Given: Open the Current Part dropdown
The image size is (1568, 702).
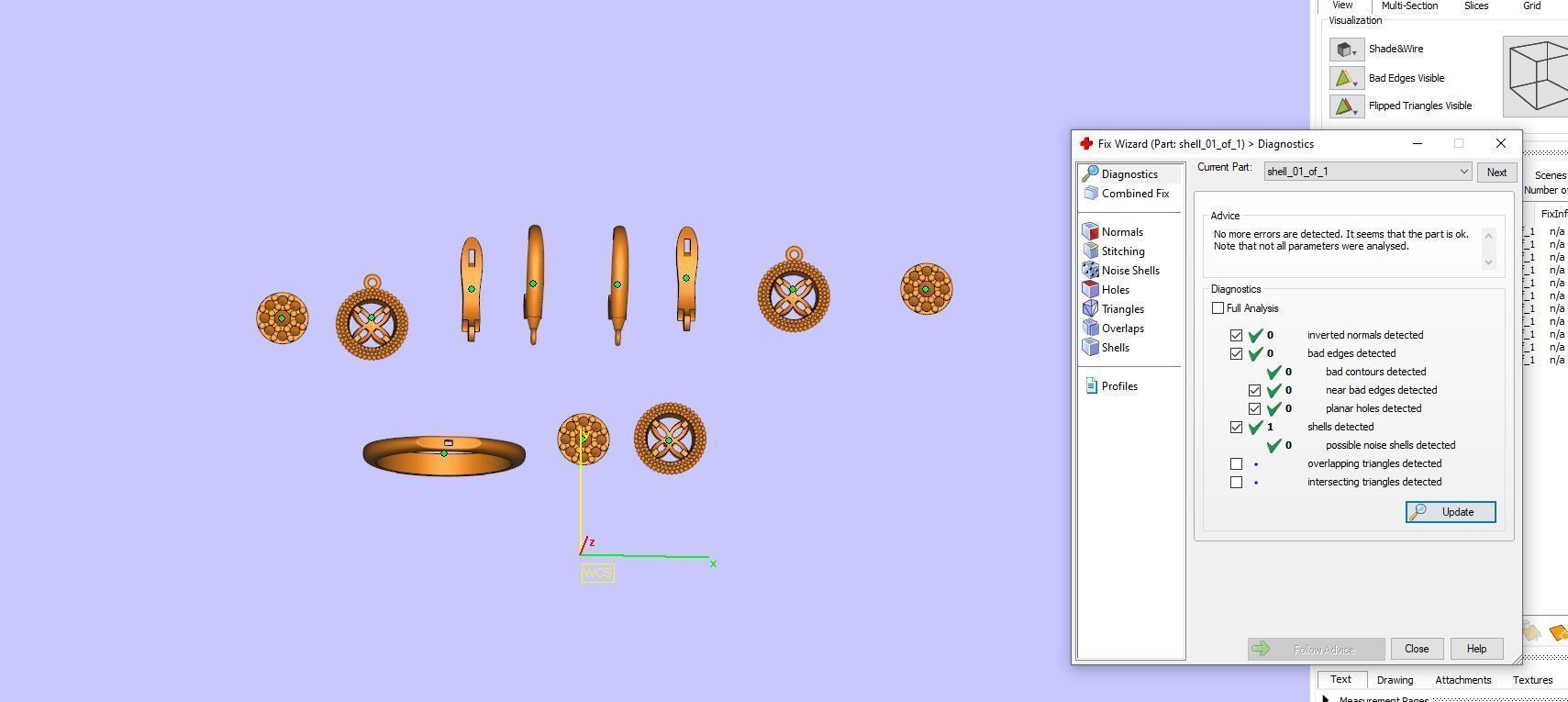Looking at the screenshot, I should click(x=1368, y=172).
